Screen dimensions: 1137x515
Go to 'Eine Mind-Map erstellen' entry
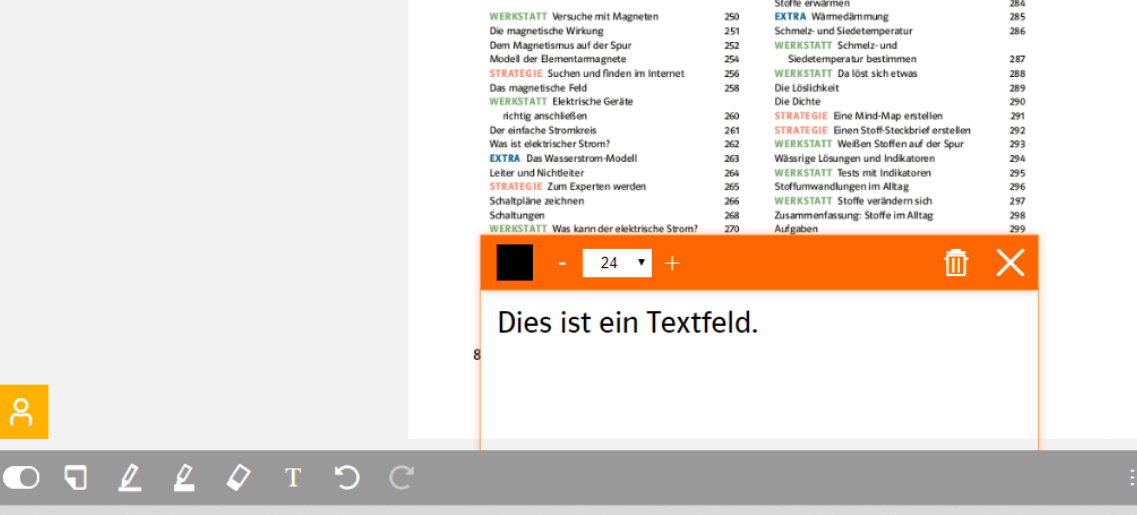(887, 116)
